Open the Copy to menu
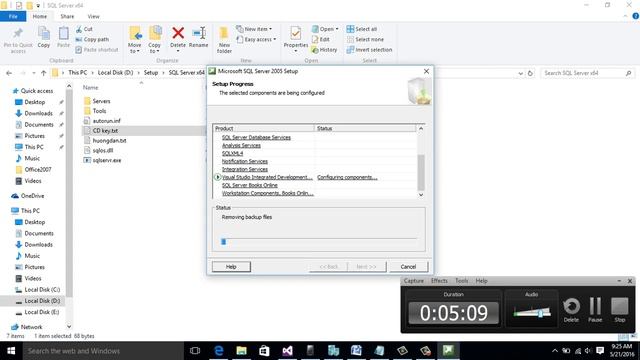This screenshot has height=360, width=640. pos(155,40)
